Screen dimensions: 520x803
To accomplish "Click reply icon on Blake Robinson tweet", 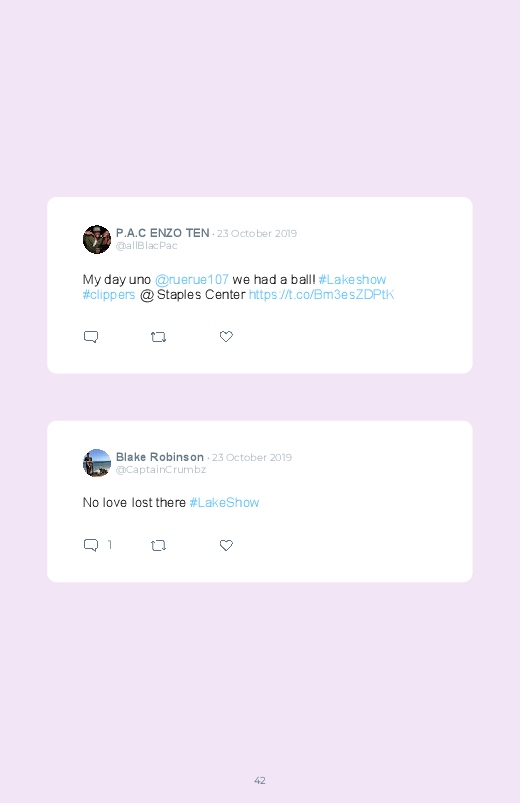I will click(91, 545).
